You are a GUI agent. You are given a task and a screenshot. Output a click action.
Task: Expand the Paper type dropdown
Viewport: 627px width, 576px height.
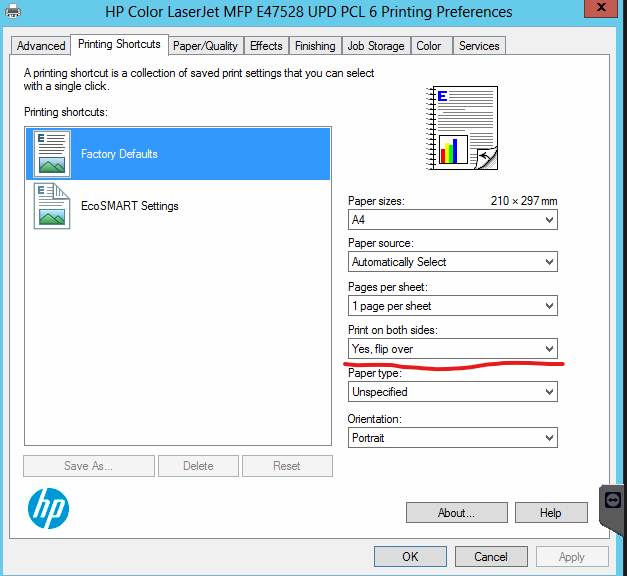tap(453, 392)
